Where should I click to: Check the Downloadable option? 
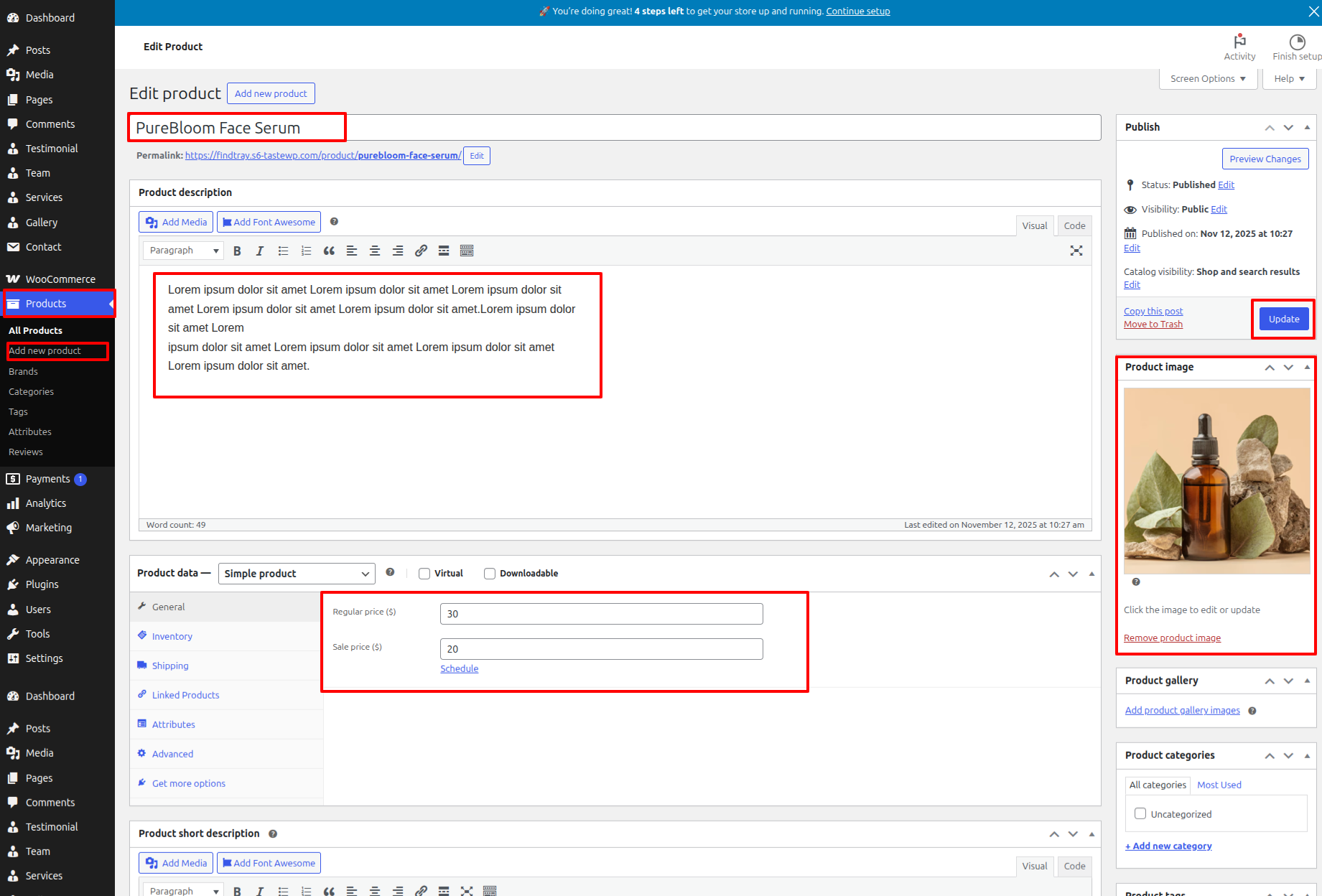point(490,574)
